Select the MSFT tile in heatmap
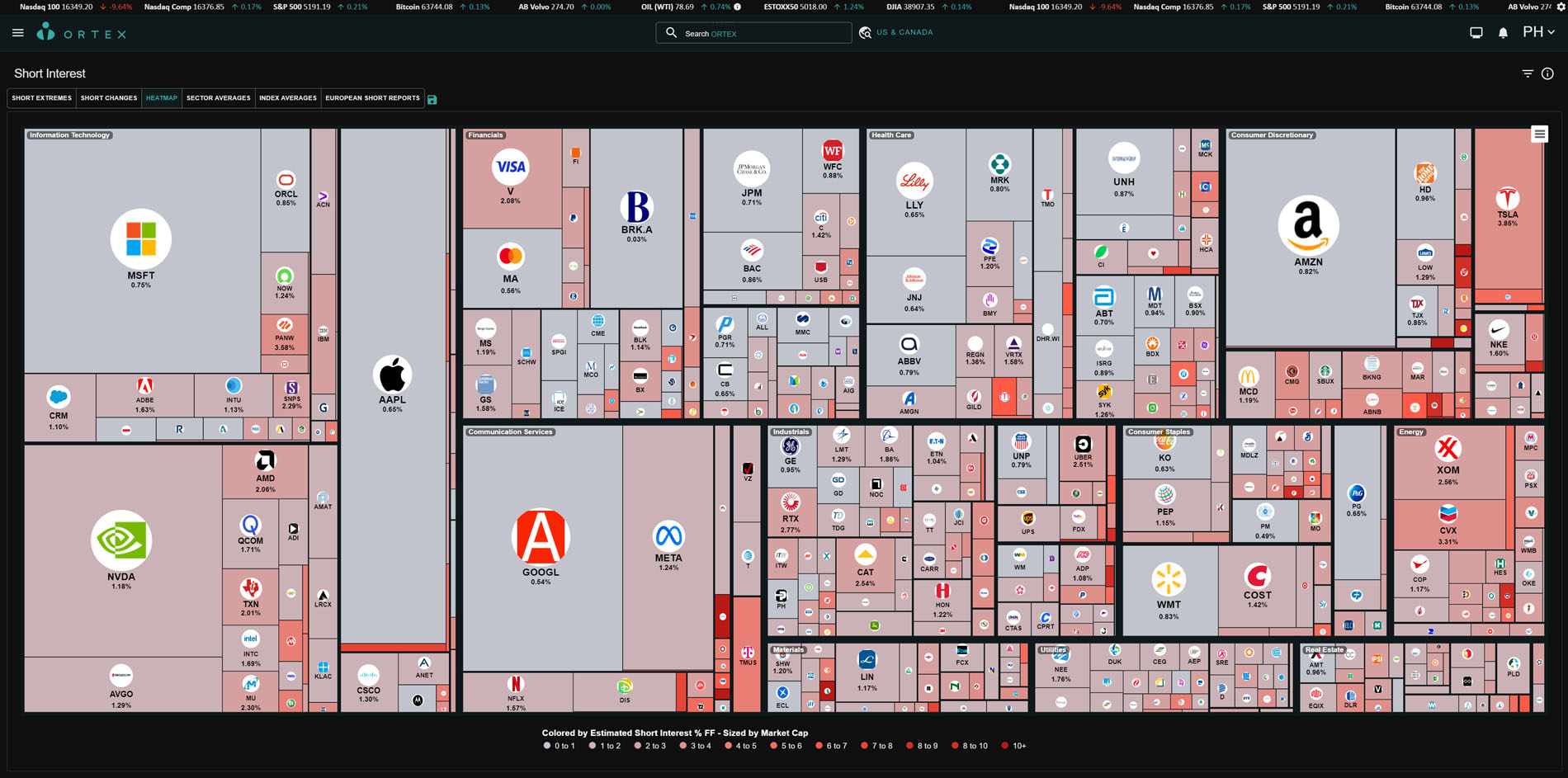The height and width of the screenshot is (778, 1568). coord(141,248)
